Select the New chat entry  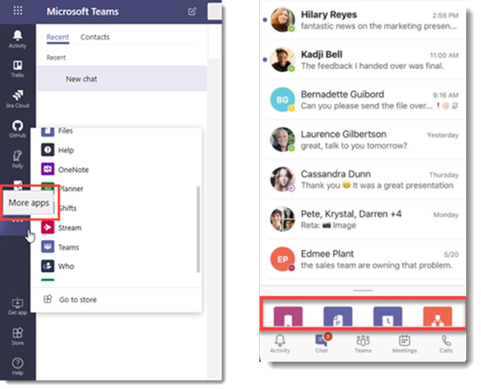click(122, 79)
